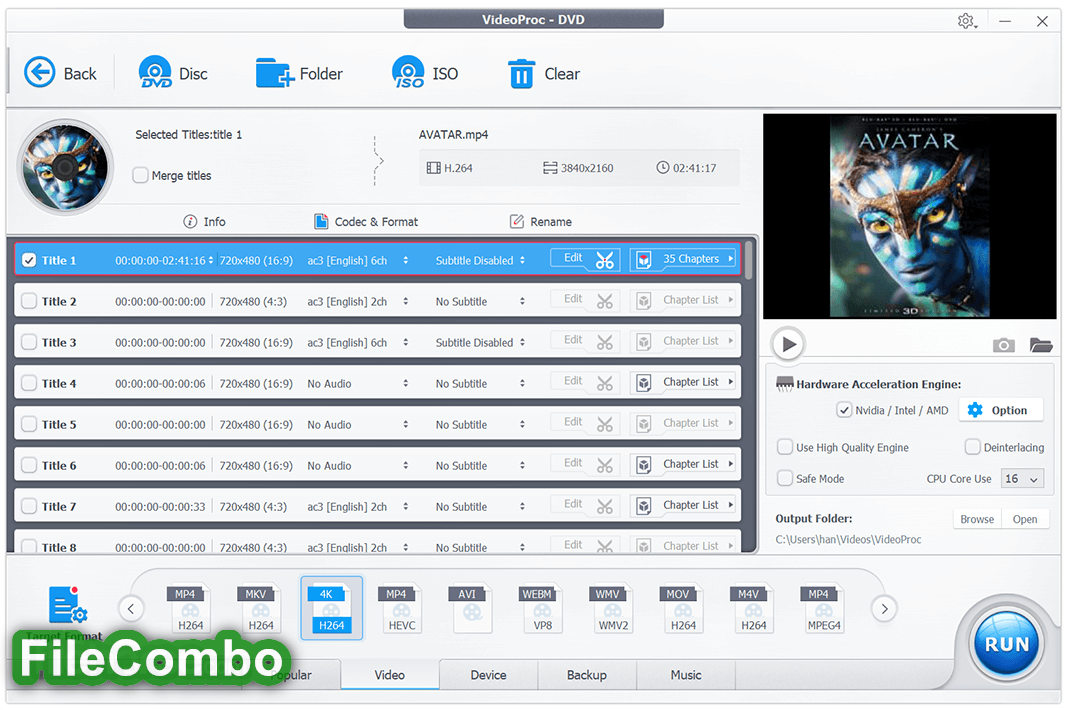Edit Title 1
The height and width of the screenshot is (710, 1067).
point(573,258)
